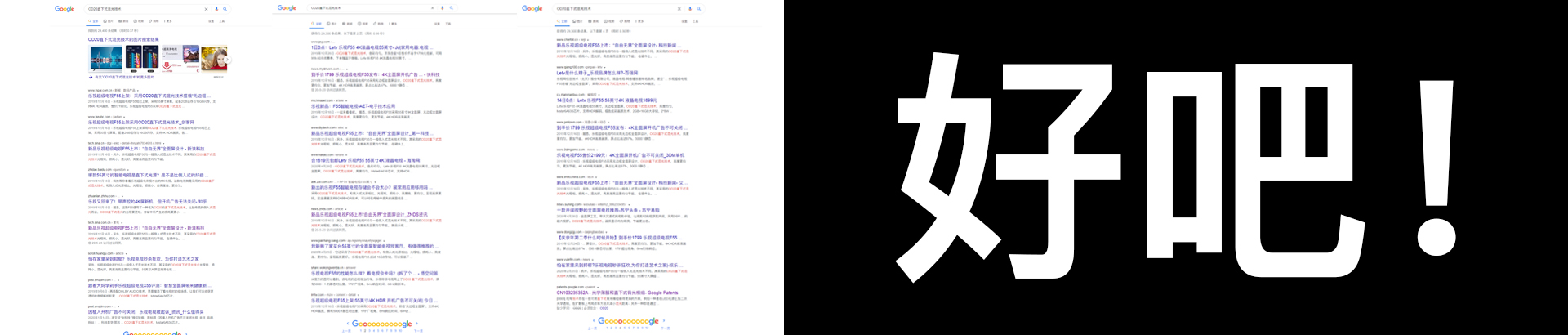Click the 下一页 link on the Google Patents results page
This screenshot has width=1568, height=335.
(x=666, y=328)
